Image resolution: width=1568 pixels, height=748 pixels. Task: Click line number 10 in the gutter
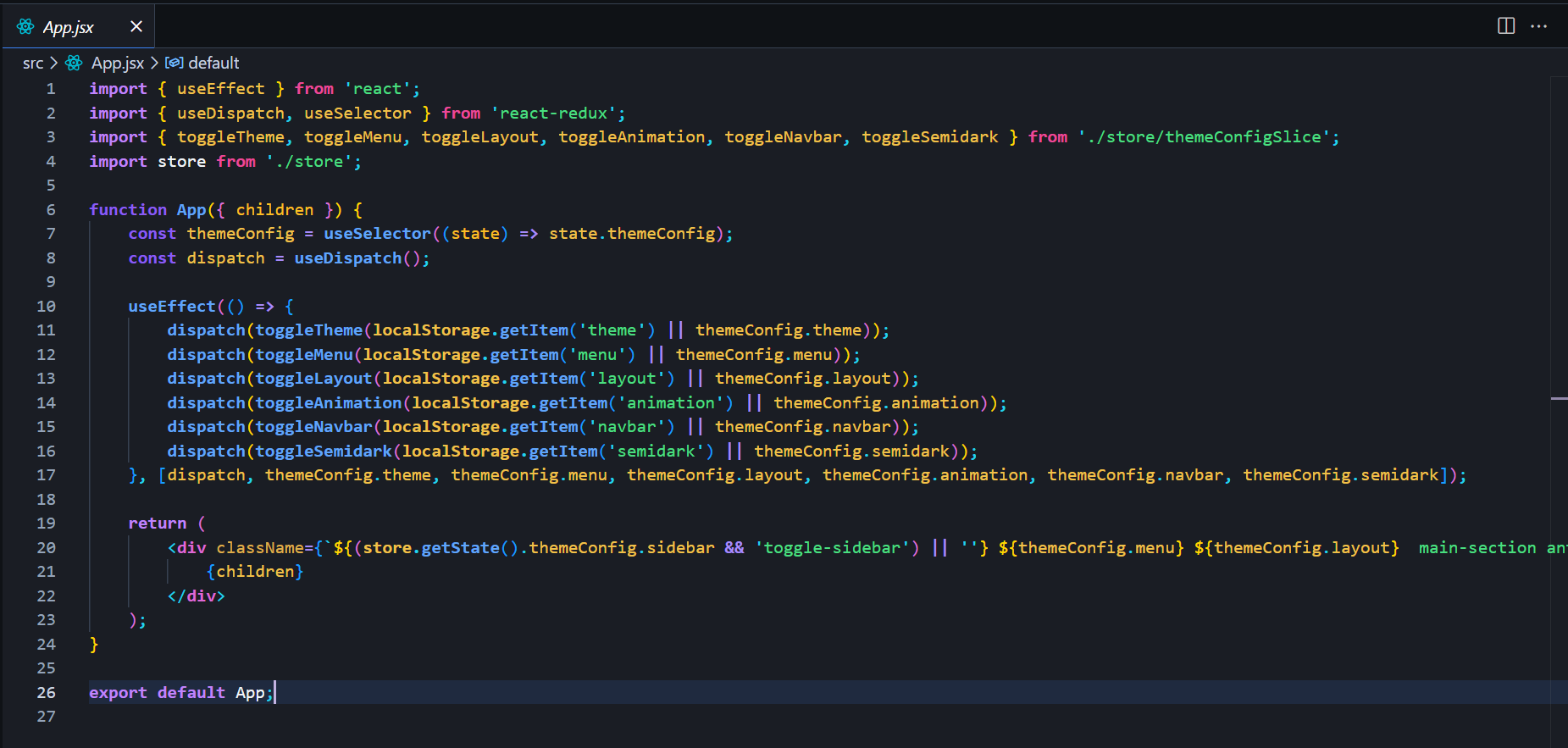click(46, 307)
